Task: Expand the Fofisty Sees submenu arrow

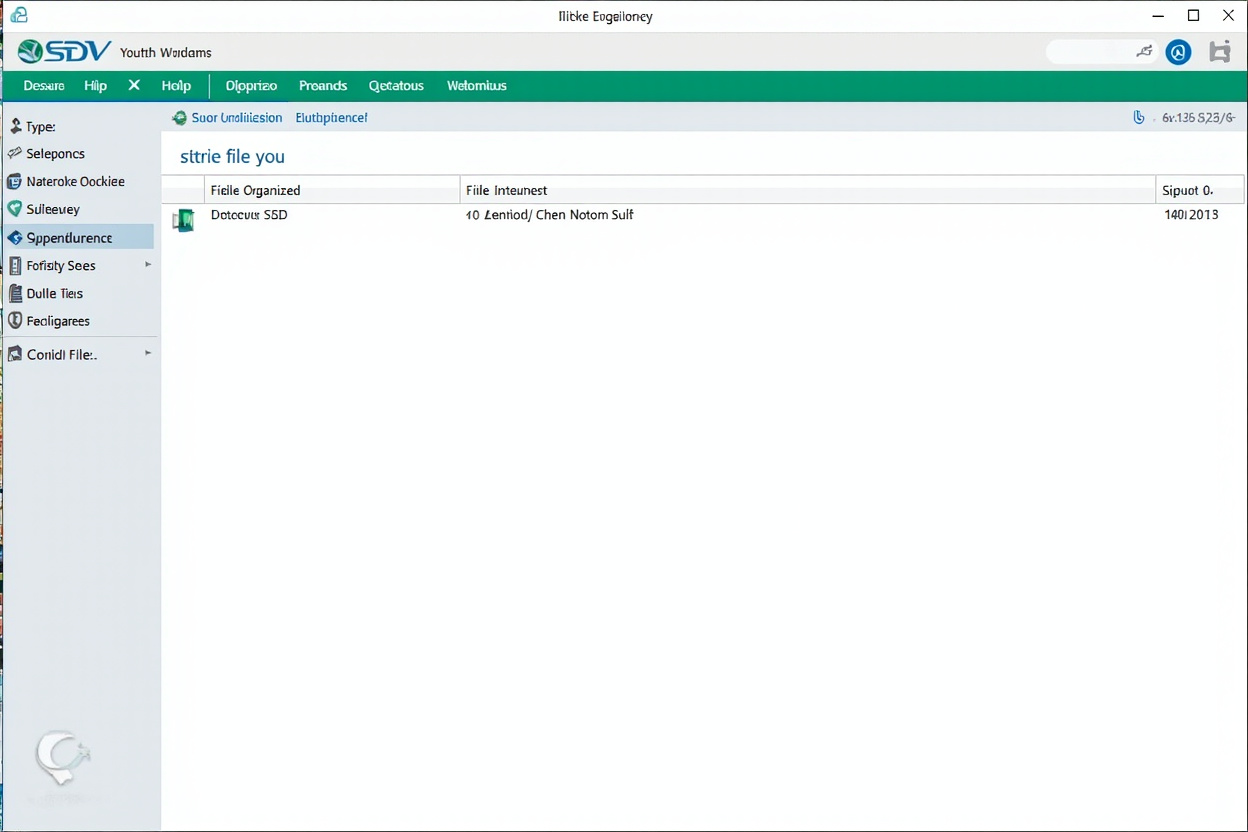Action: coord(148,265)
